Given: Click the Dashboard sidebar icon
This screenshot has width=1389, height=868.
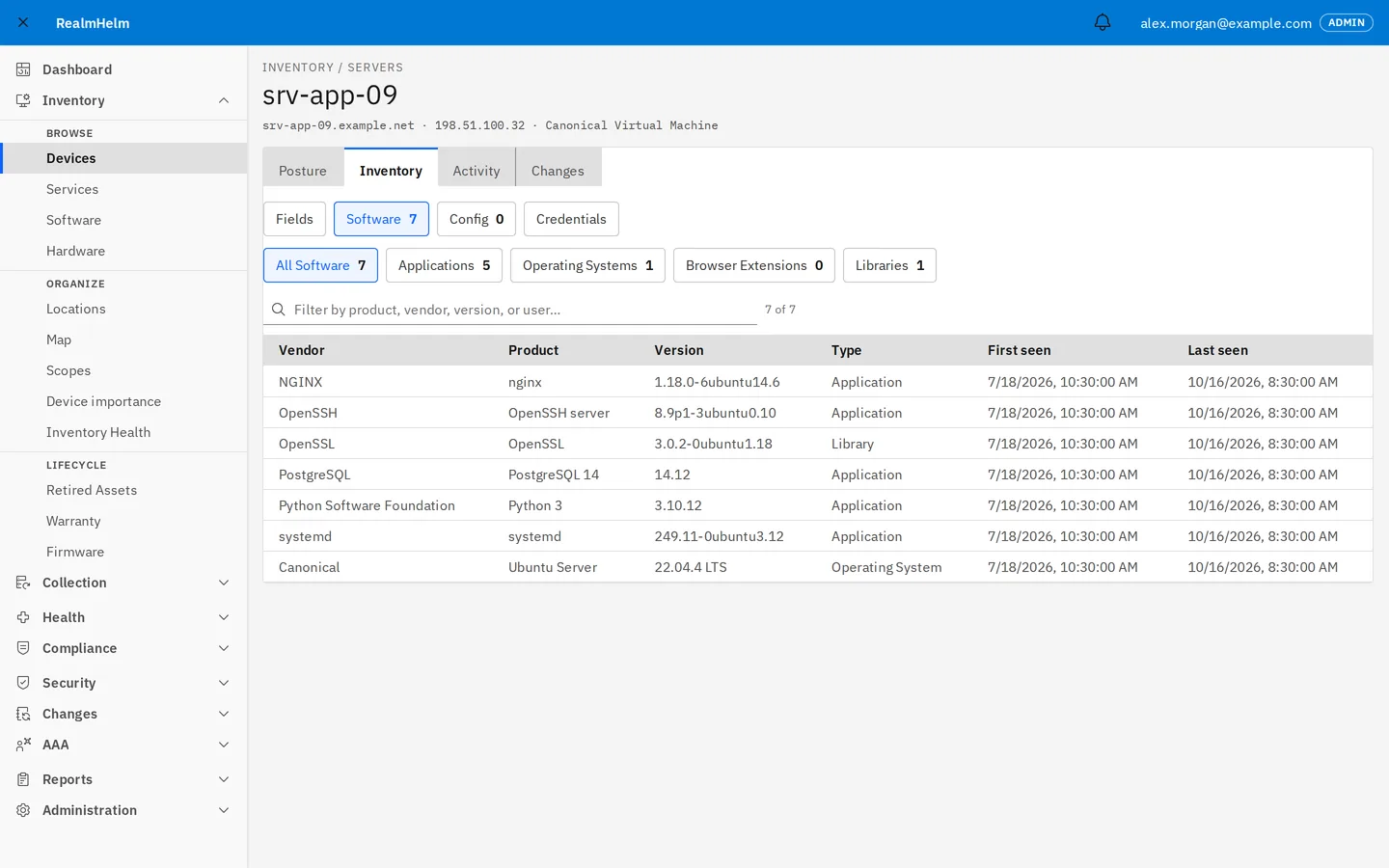Looking at the screenshot, I should tap(23, 69).
